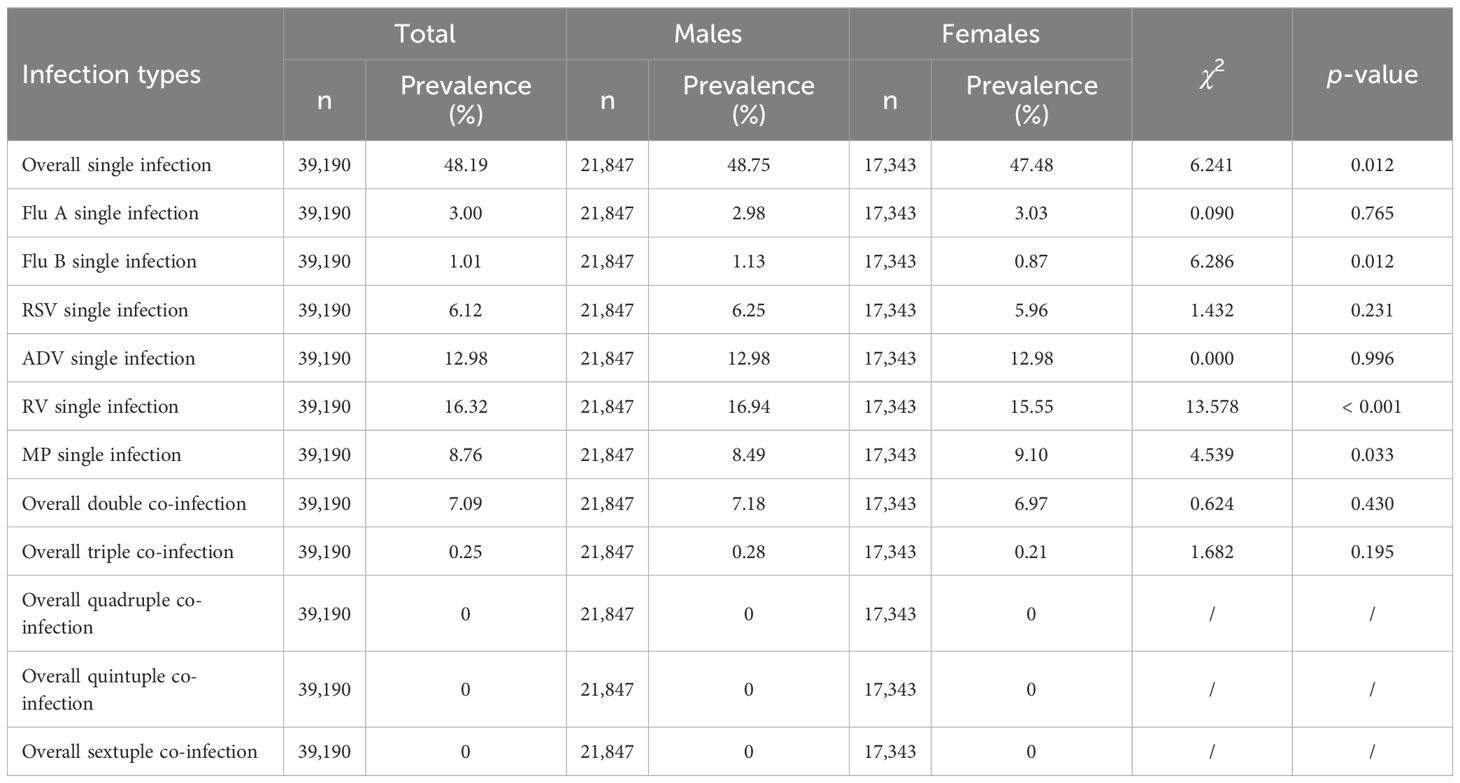Click the 'Total' column group header
Image resolution: width=1460 pixels, height=783 pixels.
[424, 33]
